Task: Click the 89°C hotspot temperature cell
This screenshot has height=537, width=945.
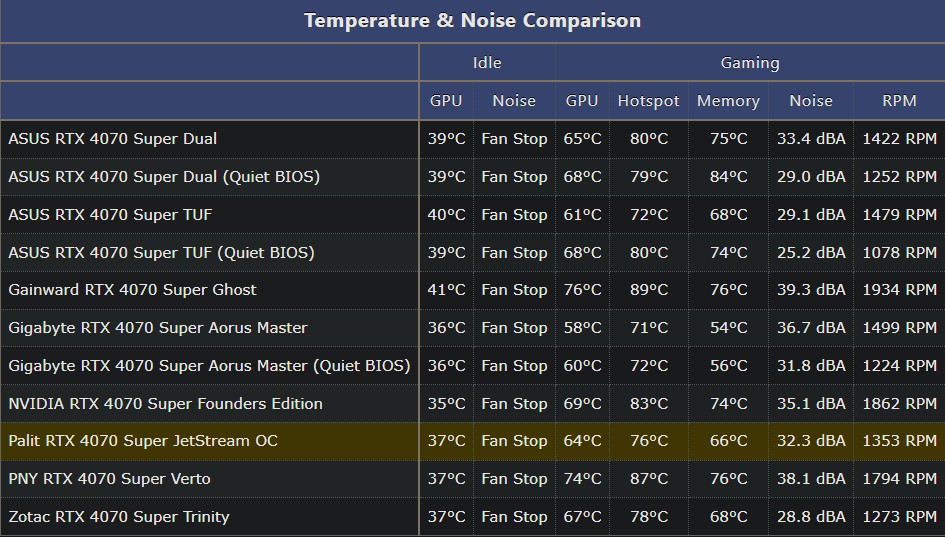Action: pyautogui.click(x=648, y=290)
